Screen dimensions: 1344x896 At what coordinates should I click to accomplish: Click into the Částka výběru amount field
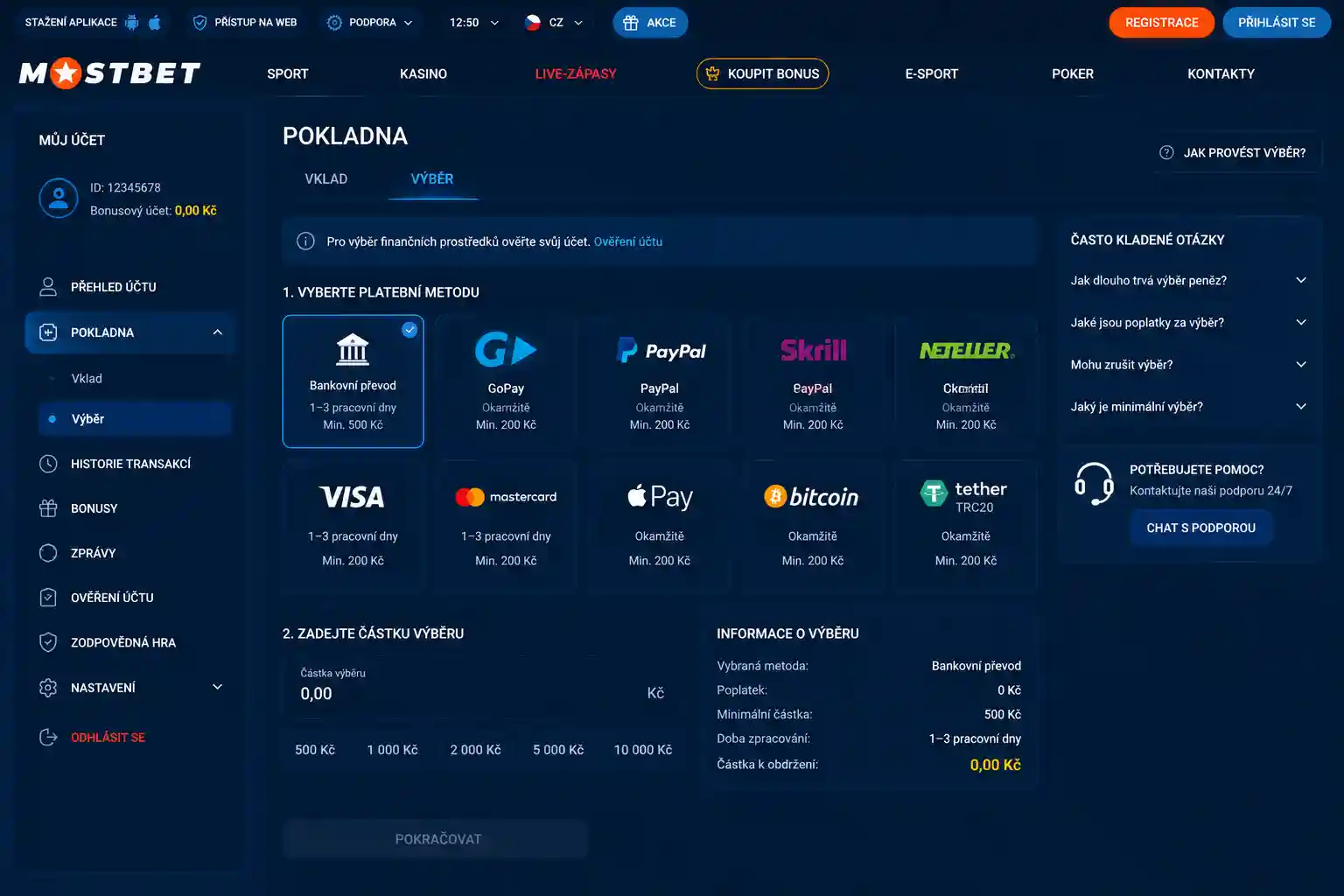point(482,685)
